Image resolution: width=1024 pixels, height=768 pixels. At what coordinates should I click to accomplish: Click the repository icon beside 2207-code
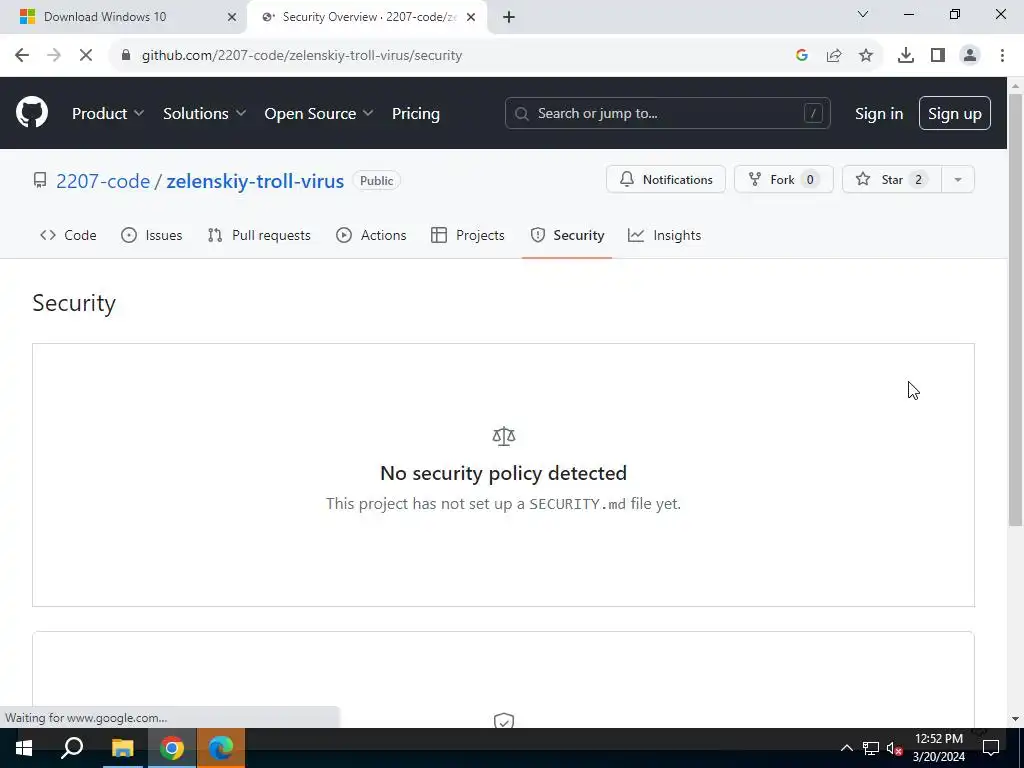(40, 180)
